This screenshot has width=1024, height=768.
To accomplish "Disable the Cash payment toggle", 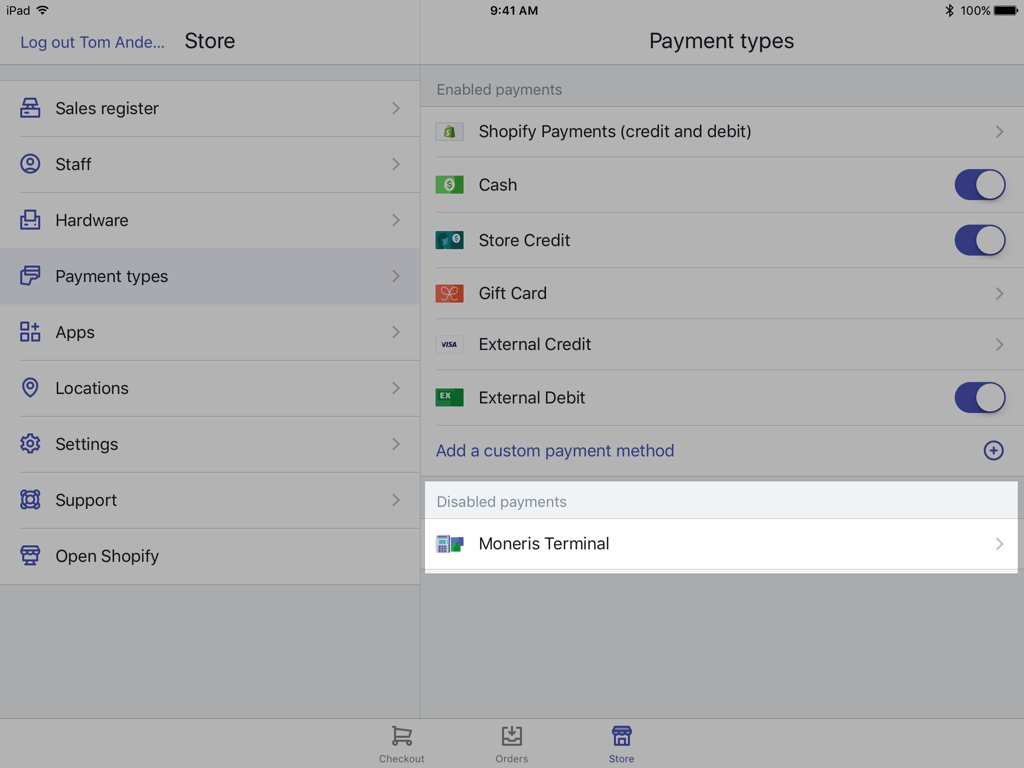I will pos(980,185).
